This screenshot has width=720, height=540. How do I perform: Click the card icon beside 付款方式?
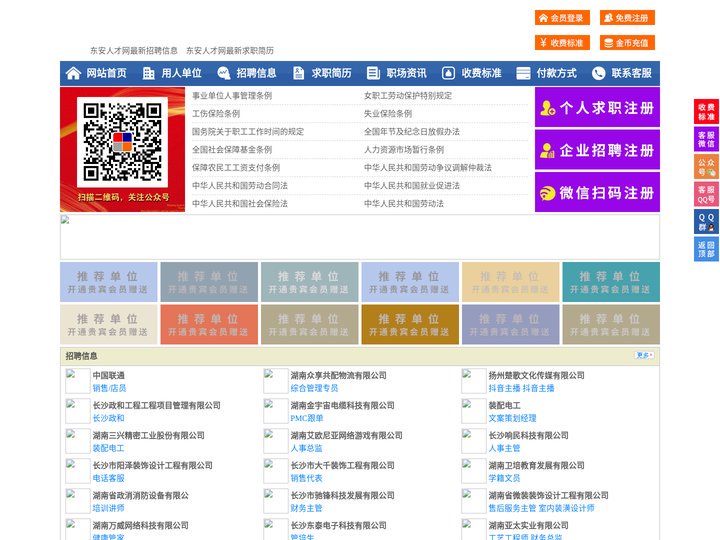click(x=523, y=73)
